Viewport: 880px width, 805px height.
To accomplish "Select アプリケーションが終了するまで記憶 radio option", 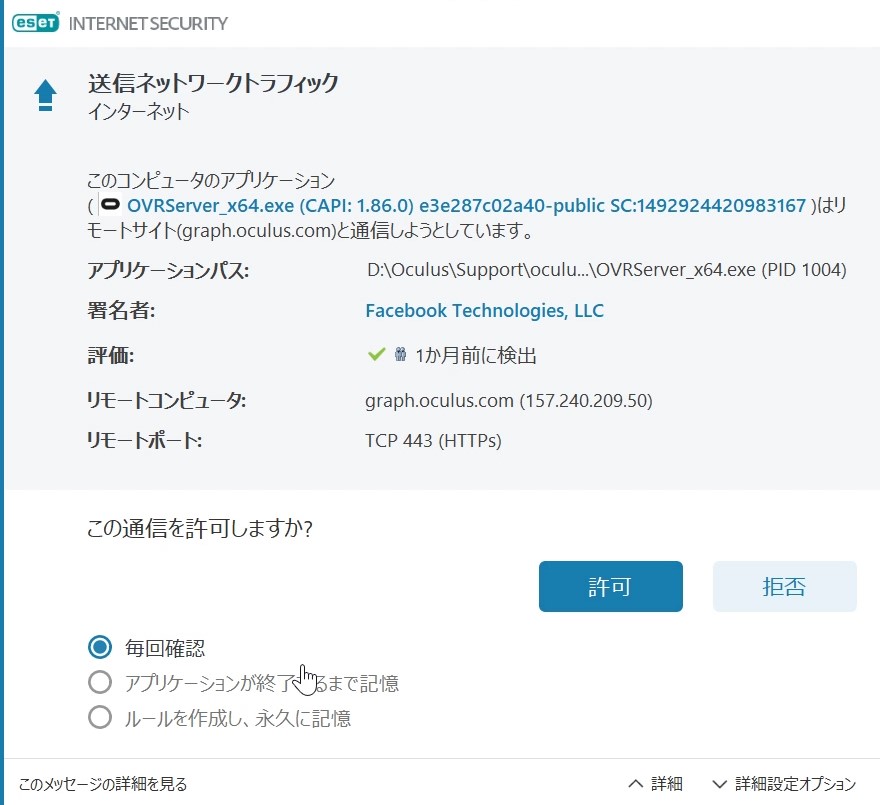I will click(100, 683).
